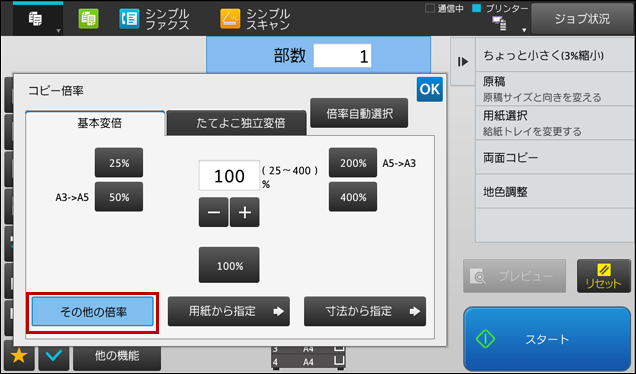The height and width of the screenshot is (374, 636).
Task: Select automatic ratio selection (倍率自動選択)
Action: [359, 113]
